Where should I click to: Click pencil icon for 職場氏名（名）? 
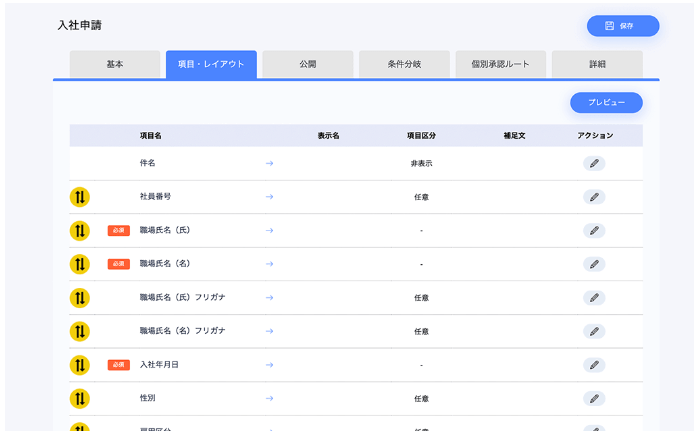594,264
